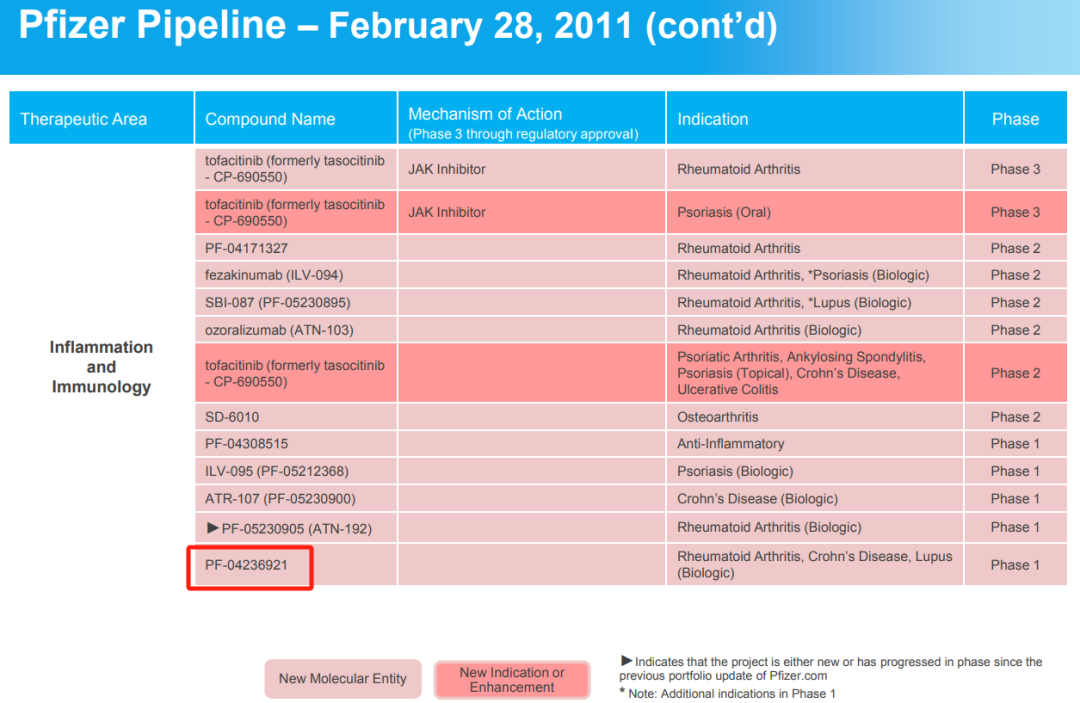The width and height of the screenshot is (1080, 703).
Task: Click the Psoriatic Arthritis, Ankylosing Spondylitis indication cell
Action: pyautogui.click(x=815, y=373)
